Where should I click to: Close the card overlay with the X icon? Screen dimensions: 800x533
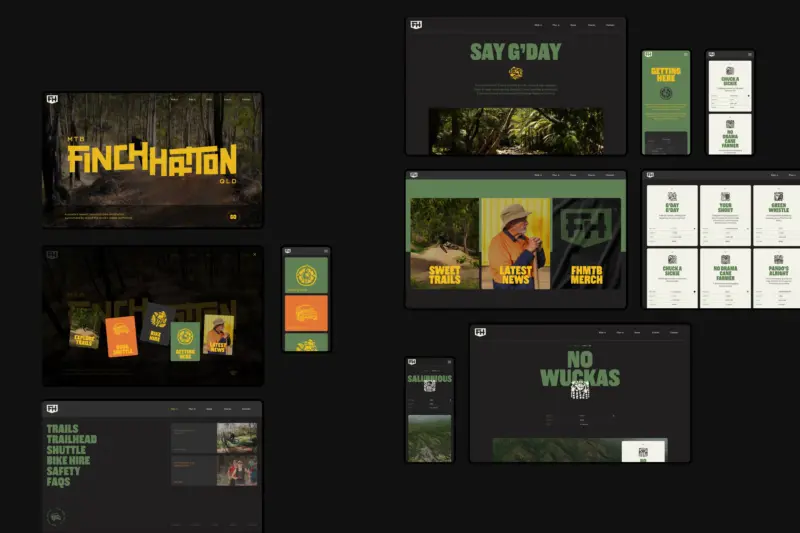pos(255,254)
